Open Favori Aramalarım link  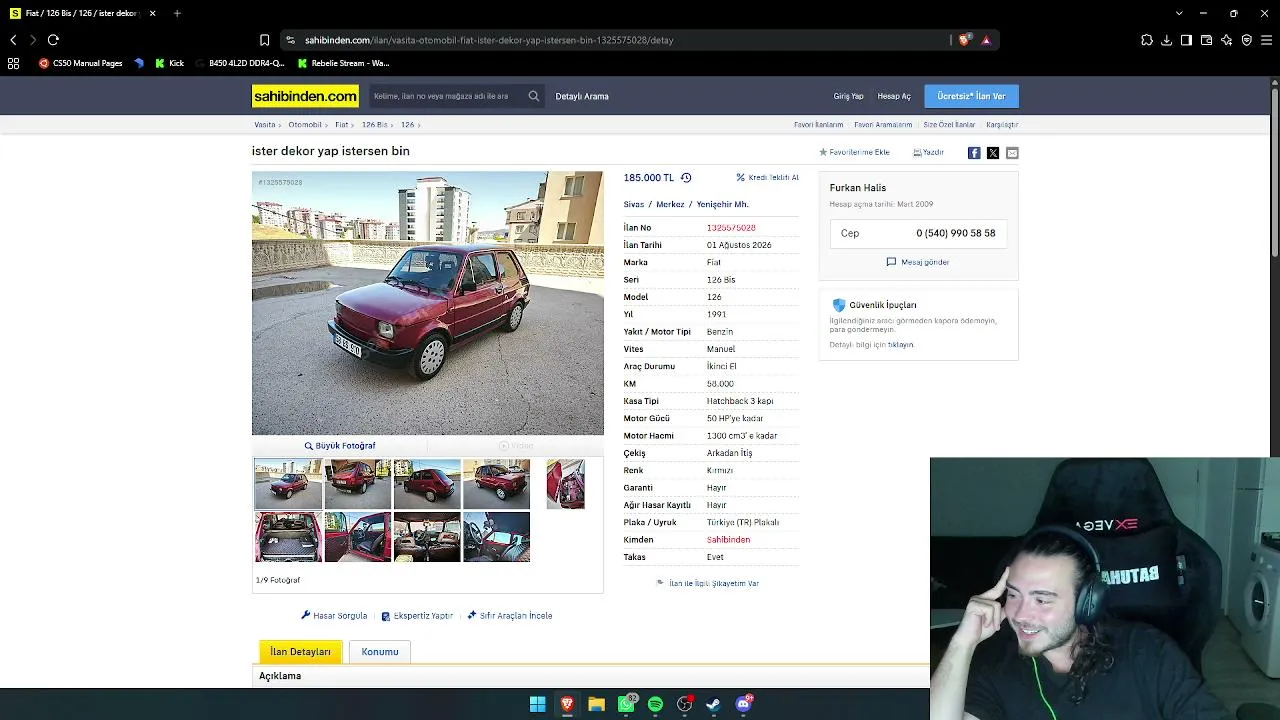[883, 125]
